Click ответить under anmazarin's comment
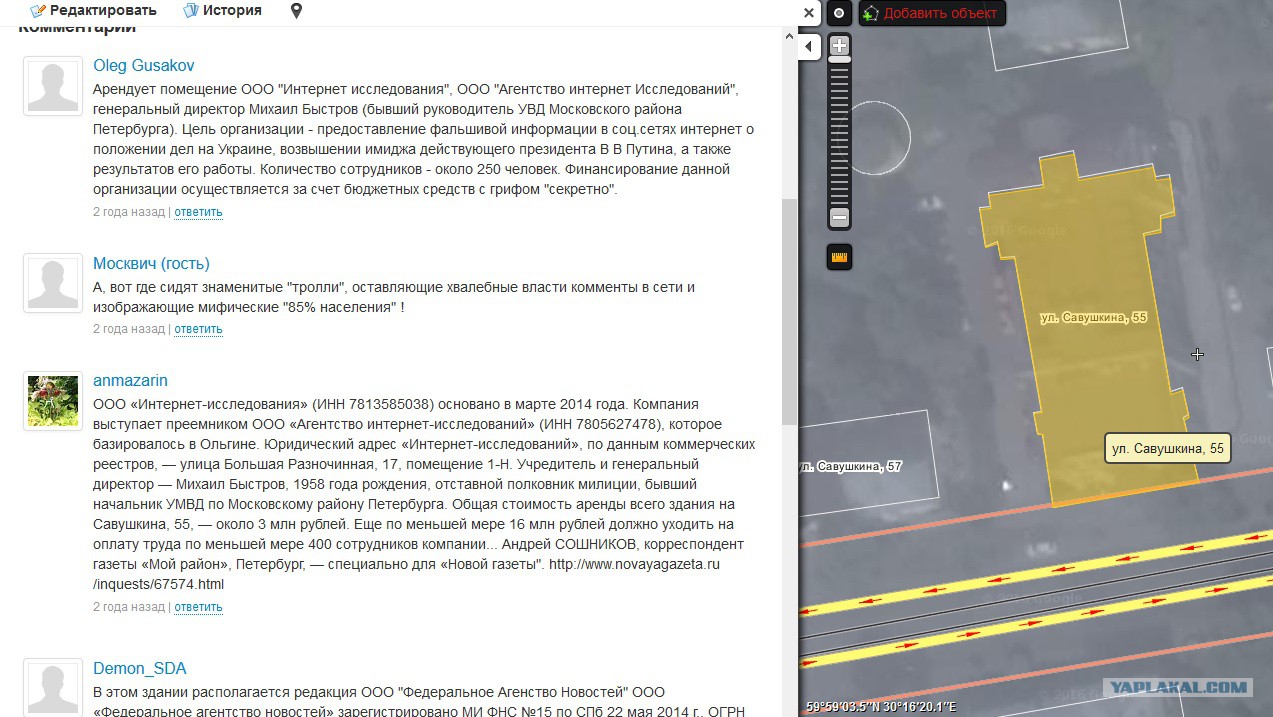Viewport: 1273px width, 717px height. (198, 607)
